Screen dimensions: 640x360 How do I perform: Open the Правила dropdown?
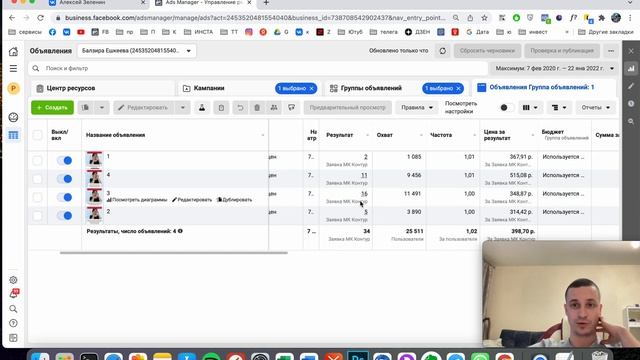click(417, 107)
